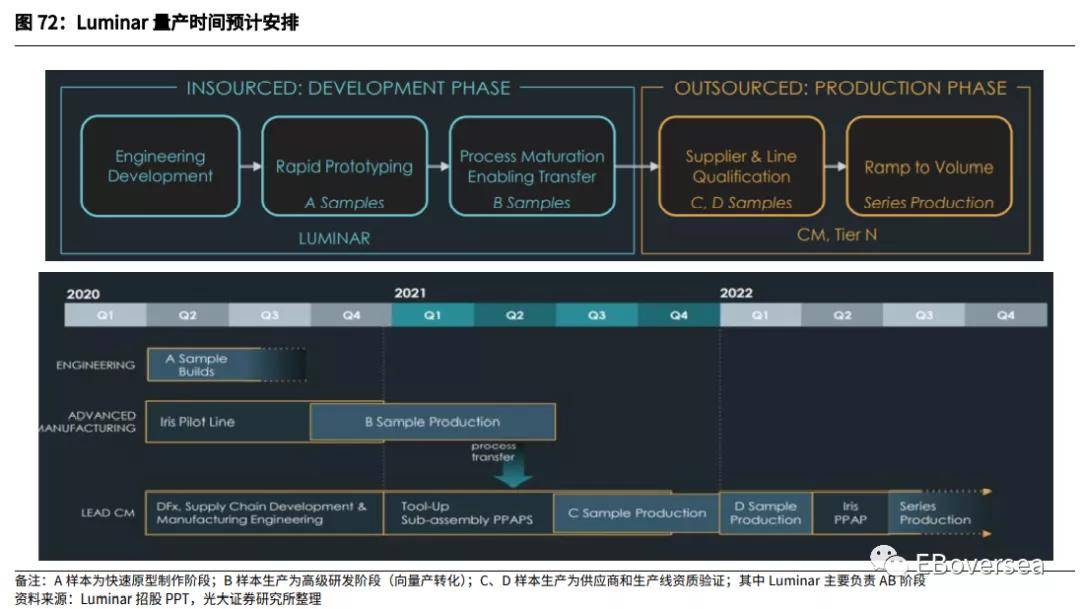Click the Q2 cell under 2021

click(515, 315)
